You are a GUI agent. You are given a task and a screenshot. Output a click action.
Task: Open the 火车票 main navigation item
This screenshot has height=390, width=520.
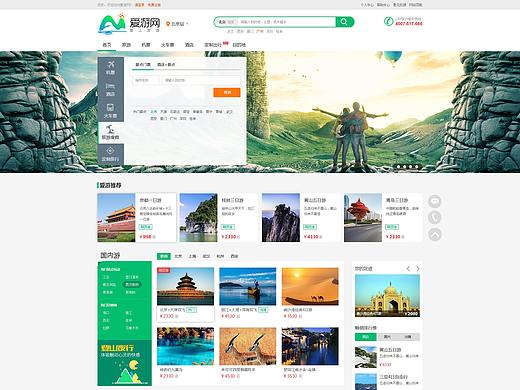pyautogui.click(x=167, y=45)
